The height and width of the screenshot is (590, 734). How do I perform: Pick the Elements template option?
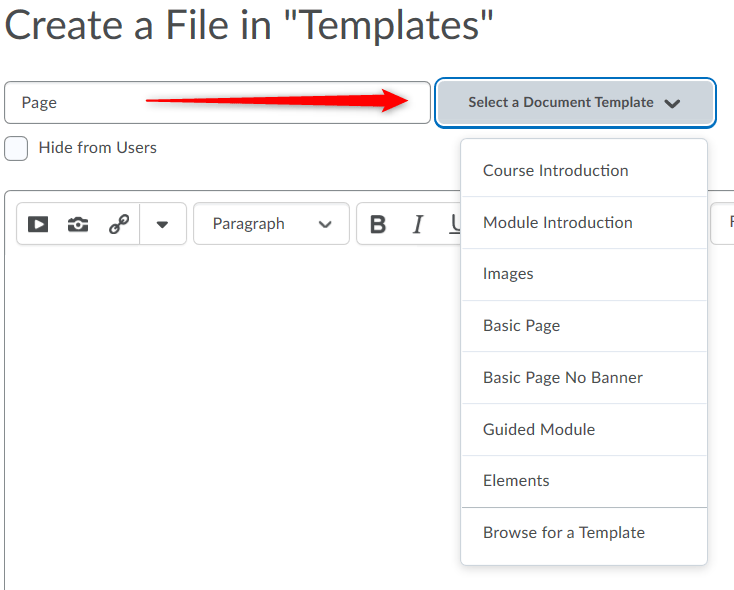pos(516,481)
